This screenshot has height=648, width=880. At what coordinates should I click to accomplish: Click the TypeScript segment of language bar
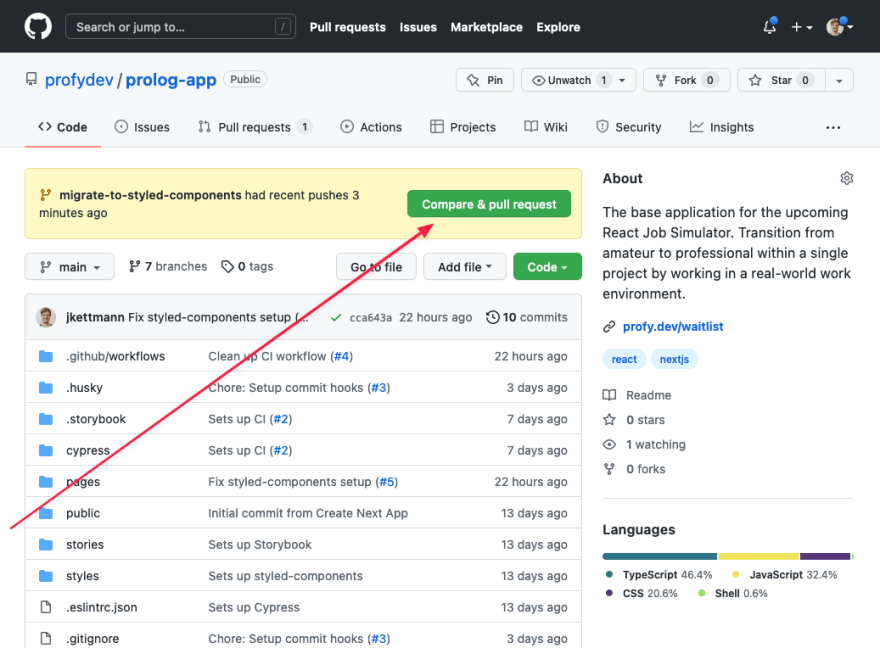pyautogui.click(x=659, y=557)
